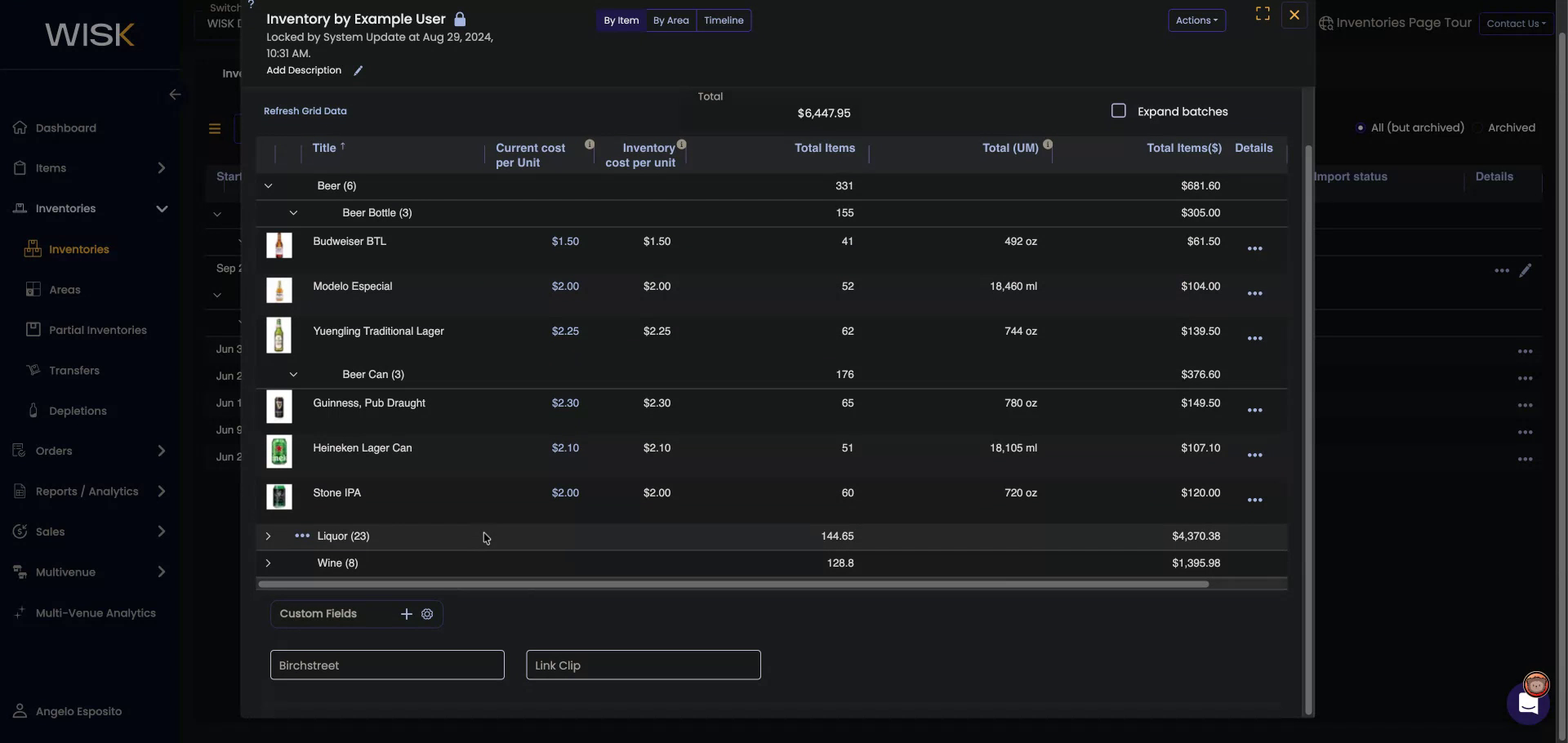Select the Archived radio button

1478,127
